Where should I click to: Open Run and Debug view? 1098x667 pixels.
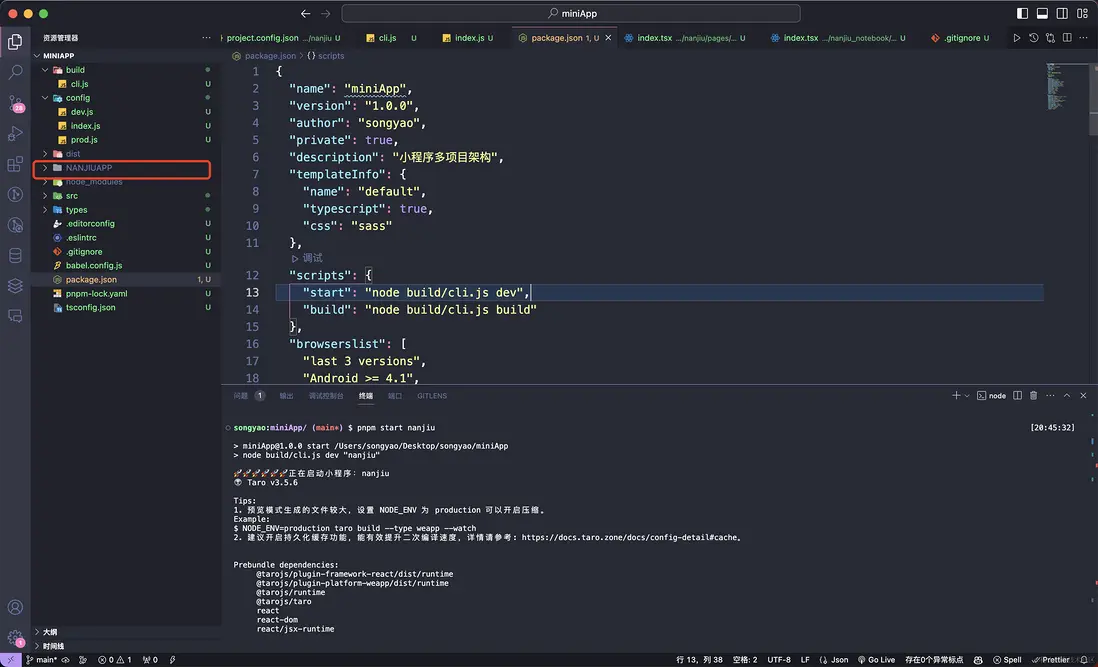15,134
